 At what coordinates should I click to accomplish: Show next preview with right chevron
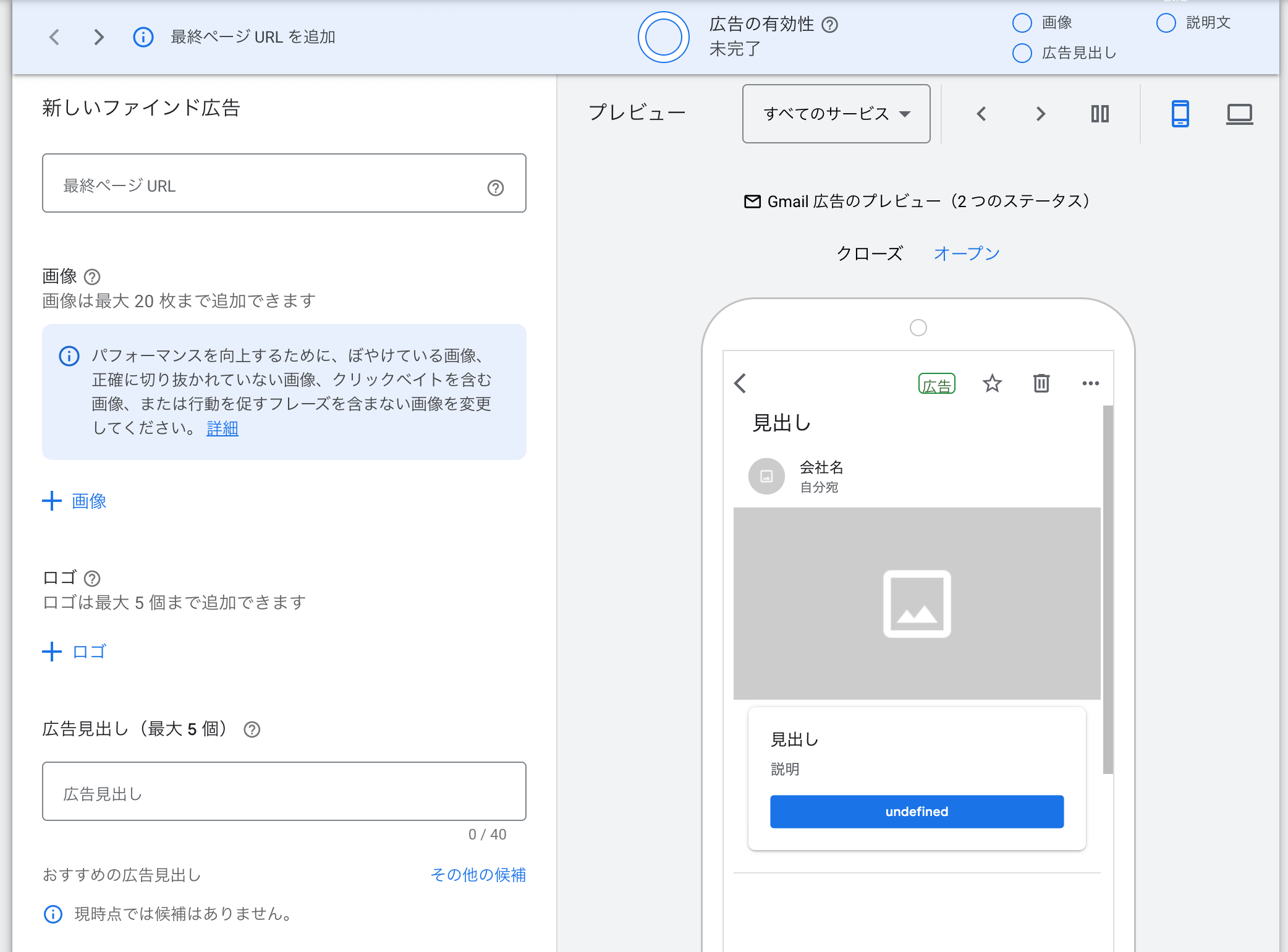pyautogui.click(x=1041, y=114)
